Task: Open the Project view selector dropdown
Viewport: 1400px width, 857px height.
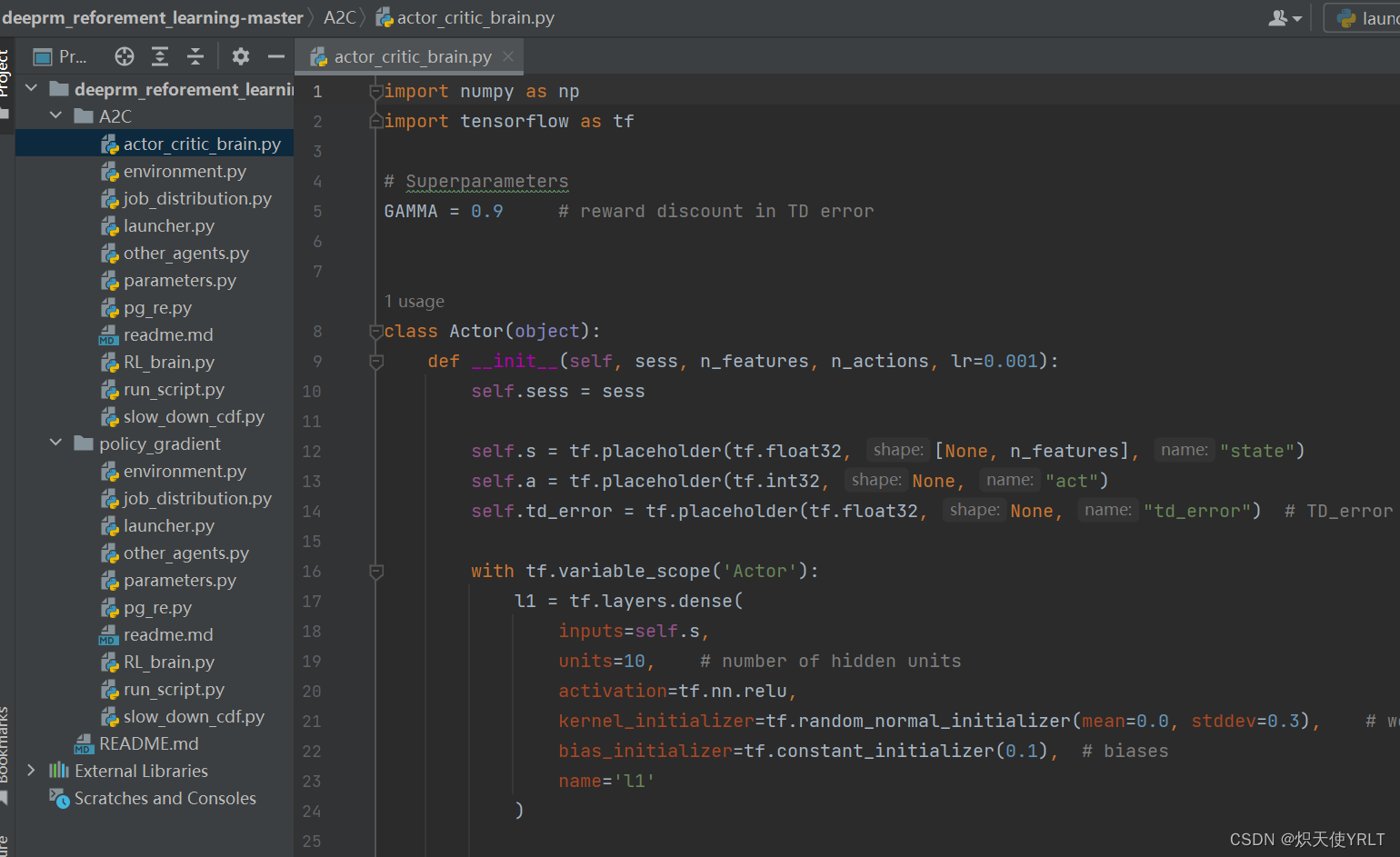Action: click(60, 57)
